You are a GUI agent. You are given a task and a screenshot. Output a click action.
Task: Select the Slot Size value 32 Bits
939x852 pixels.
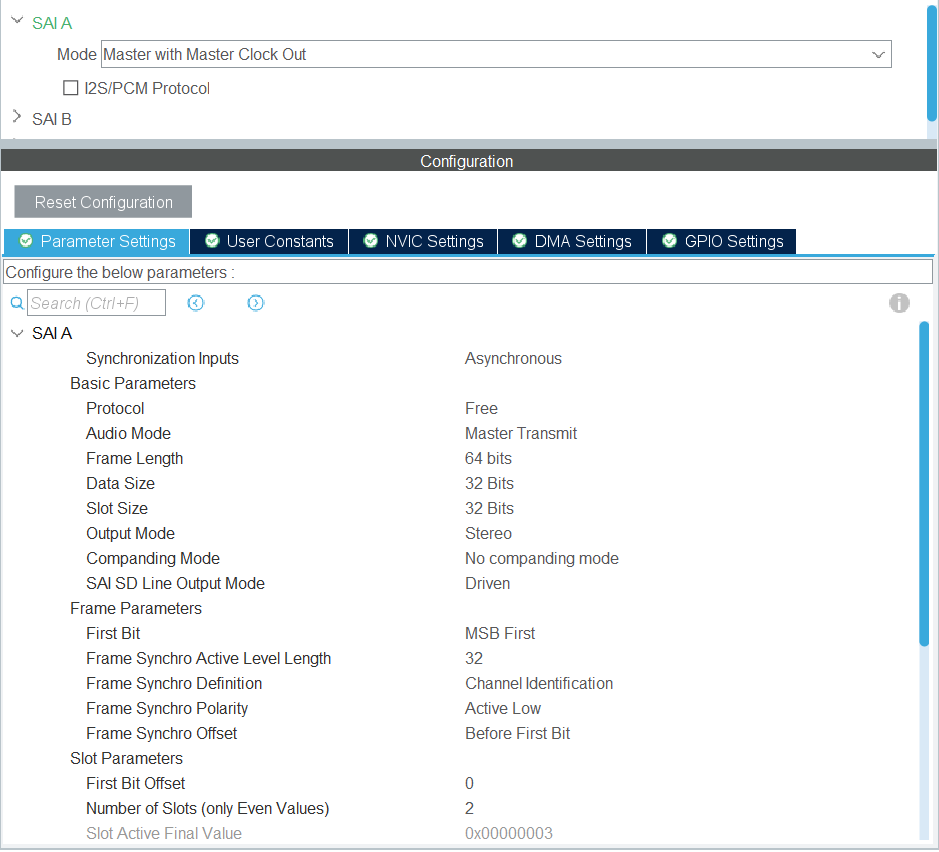[489, 508]
